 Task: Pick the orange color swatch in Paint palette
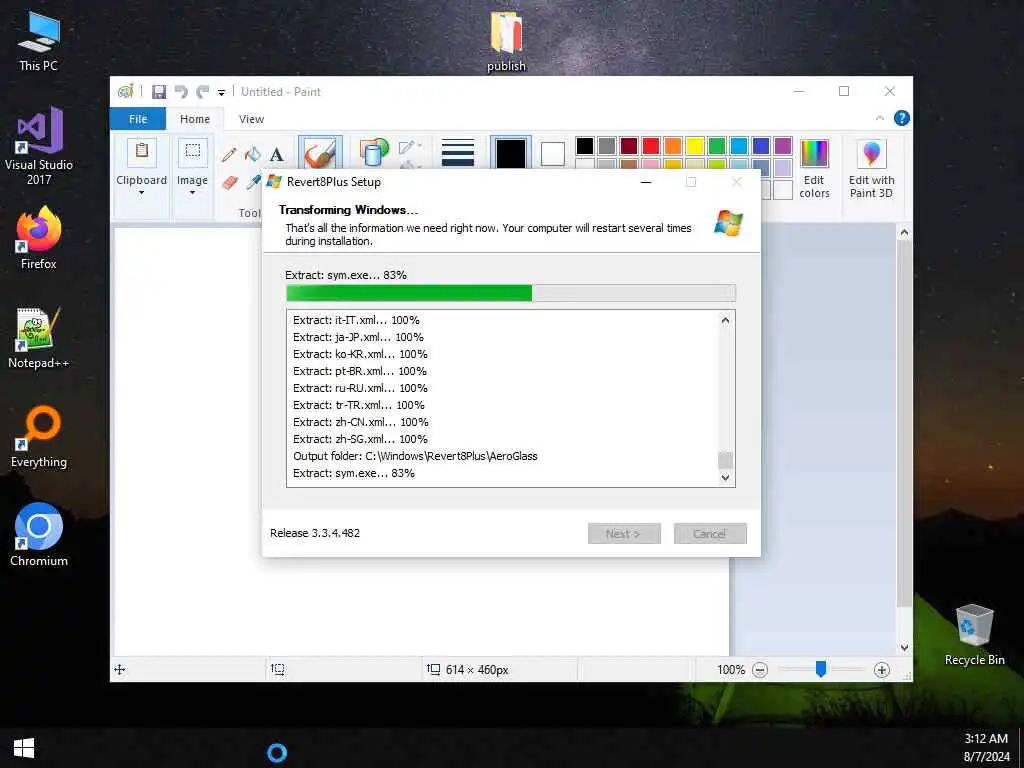(x=673, y=146)
